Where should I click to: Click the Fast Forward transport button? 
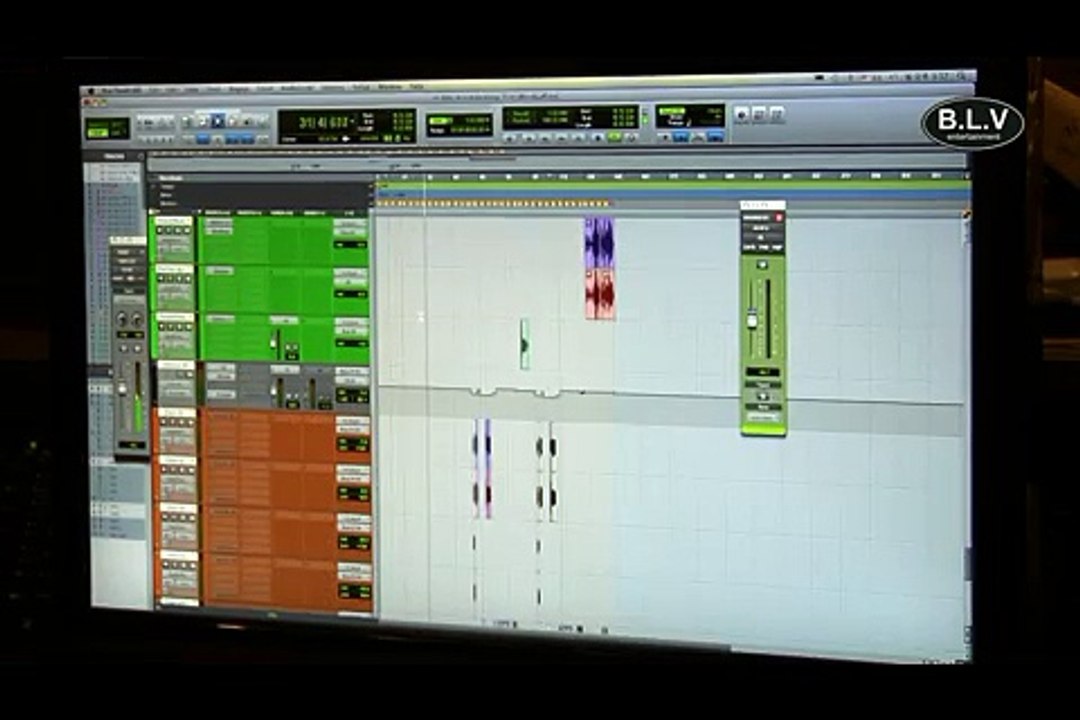pos(561,138)
